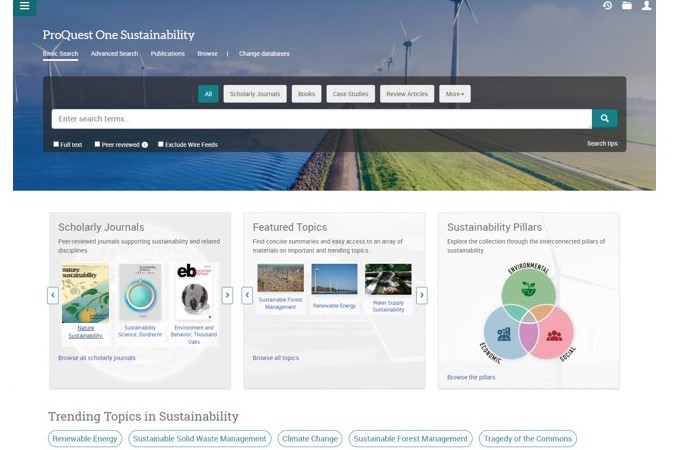Open the user account profile icon
Image resolution: width=675 pixels, height=450 pixels.
click(647, 6)
